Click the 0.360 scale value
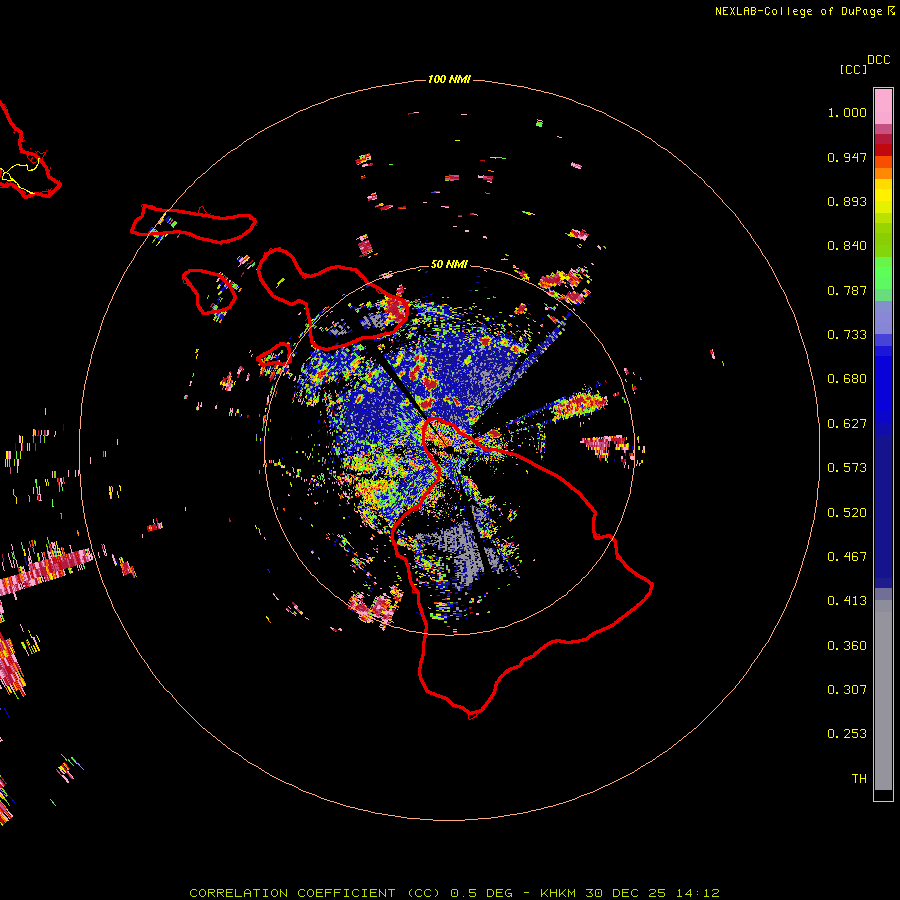 [x=847, y=646]
